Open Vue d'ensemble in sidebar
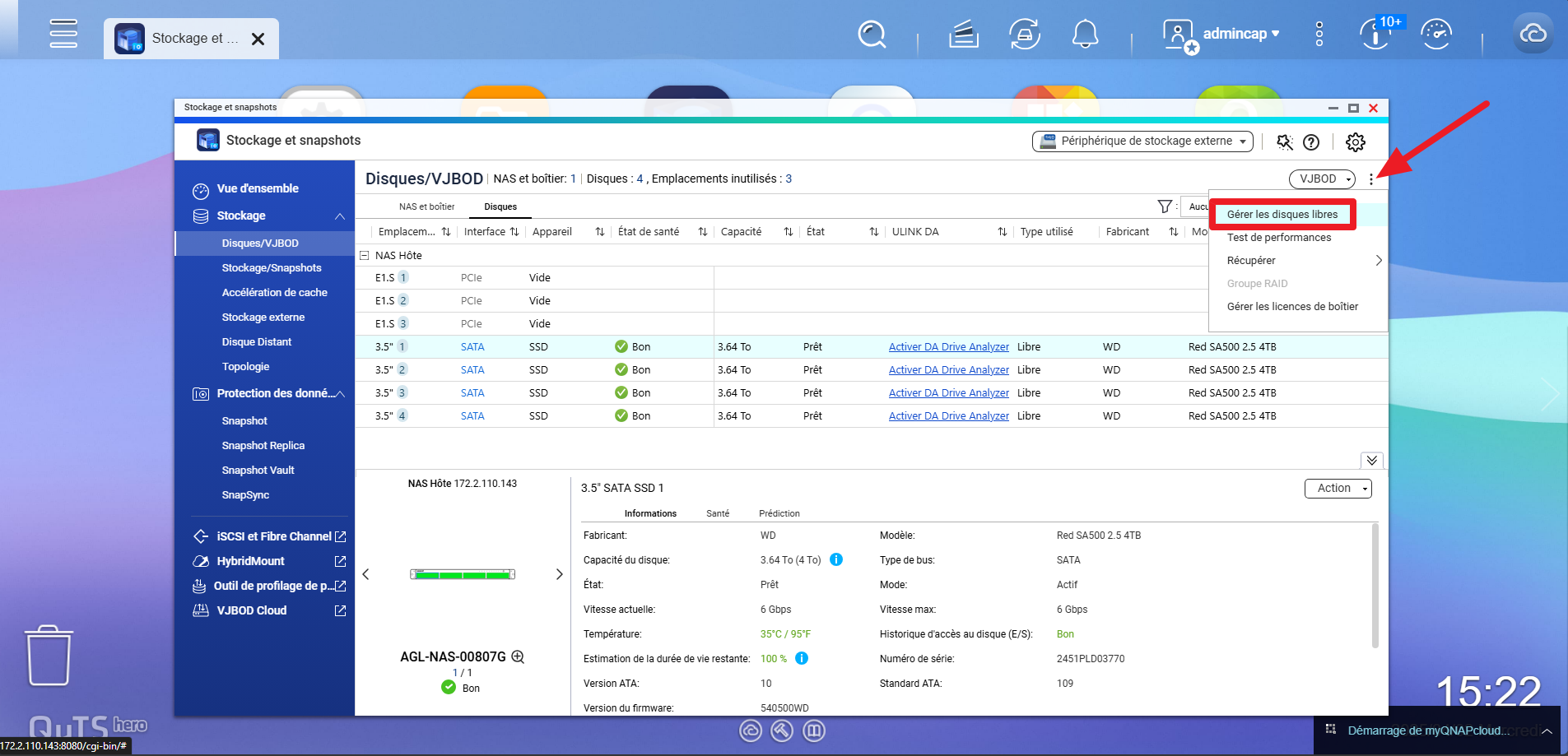Screen dimensions: 1568x756 257,189
